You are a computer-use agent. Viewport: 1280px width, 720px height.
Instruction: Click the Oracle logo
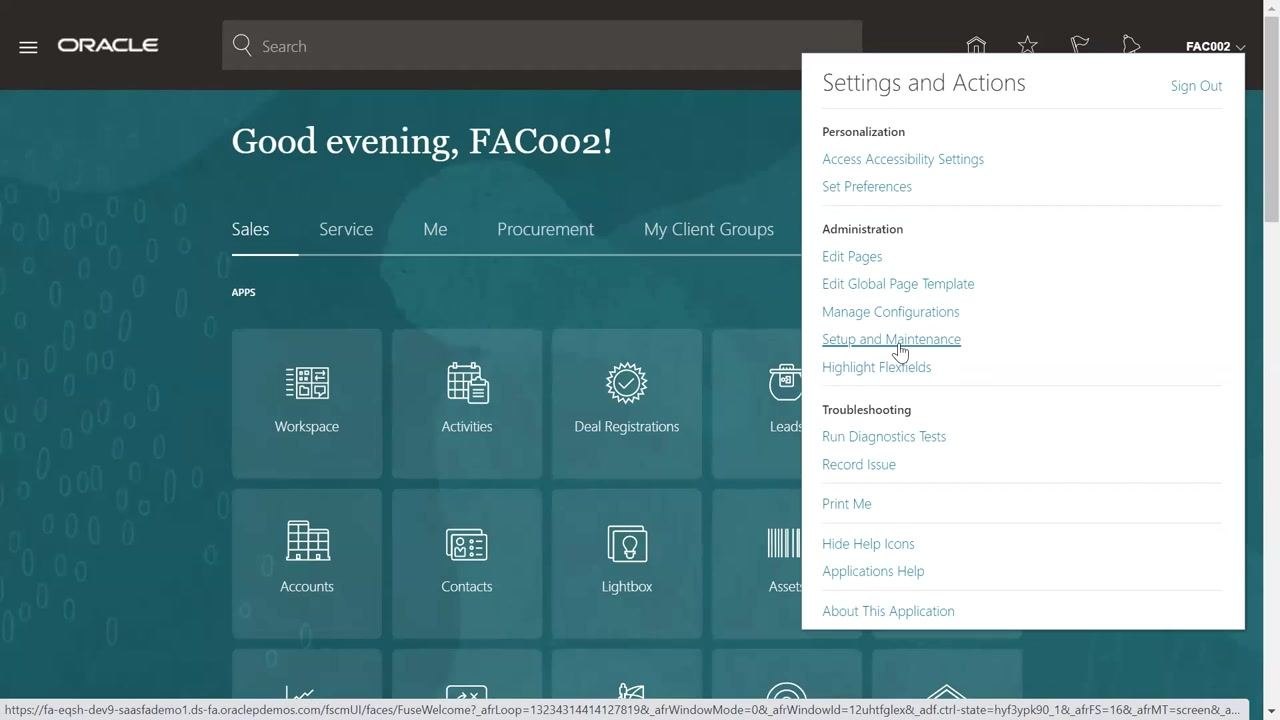coord(108,46)
